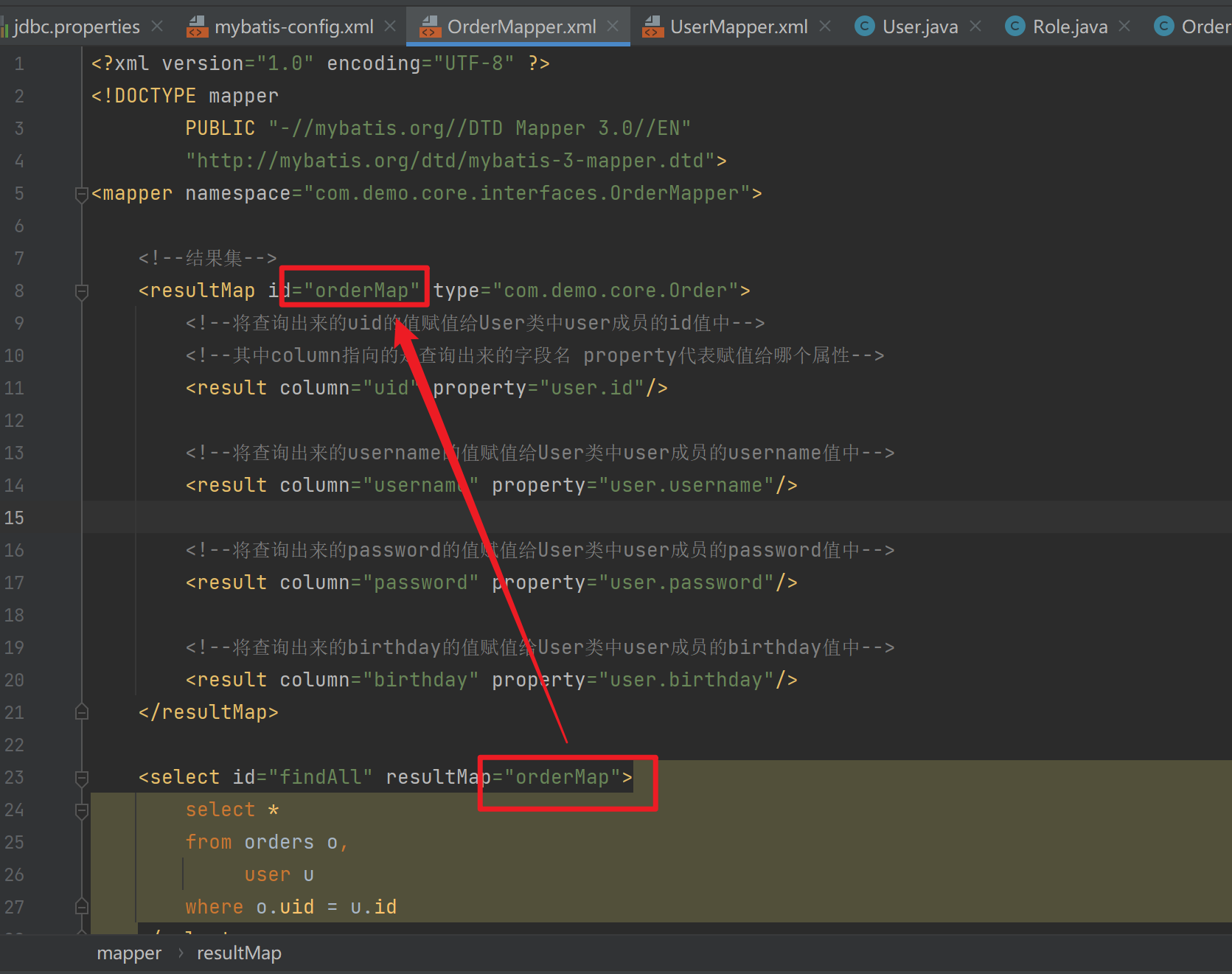Collapse the resultMap block at line 8
The width and height of the screenshot is (1232, 974).
click(x=82, y=291)
